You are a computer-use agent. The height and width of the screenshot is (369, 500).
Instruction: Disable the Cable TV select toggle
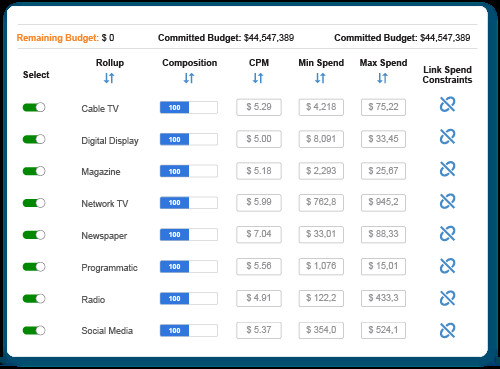[x=34, y=107]
